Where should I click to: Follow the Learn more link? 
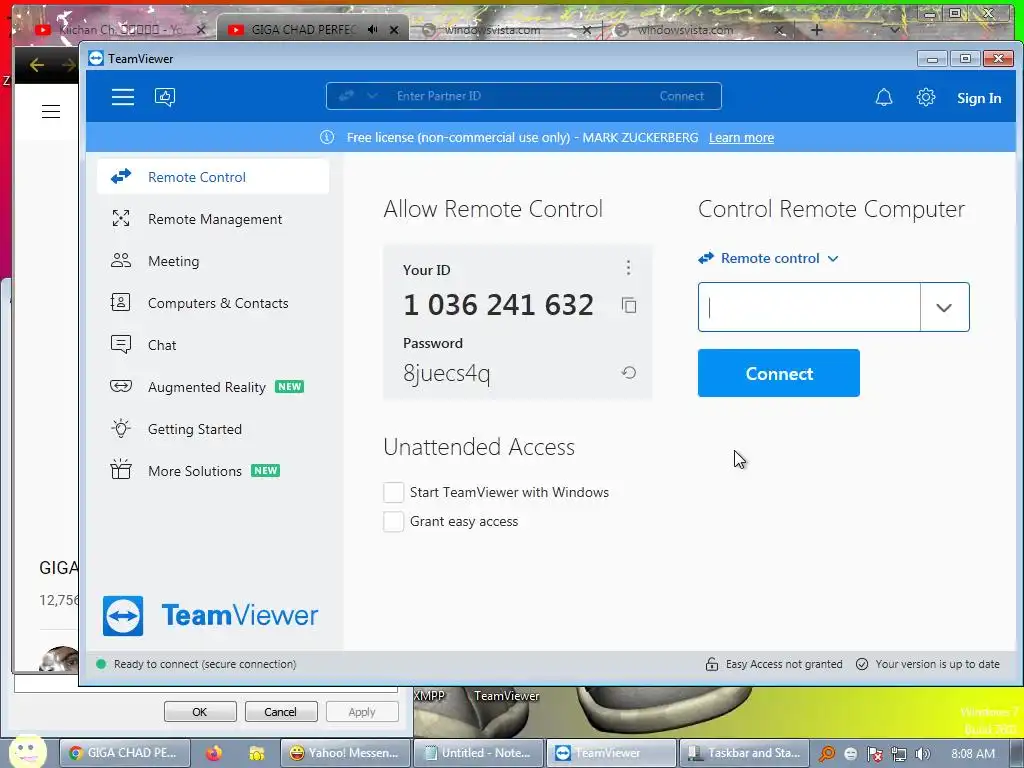741,138
